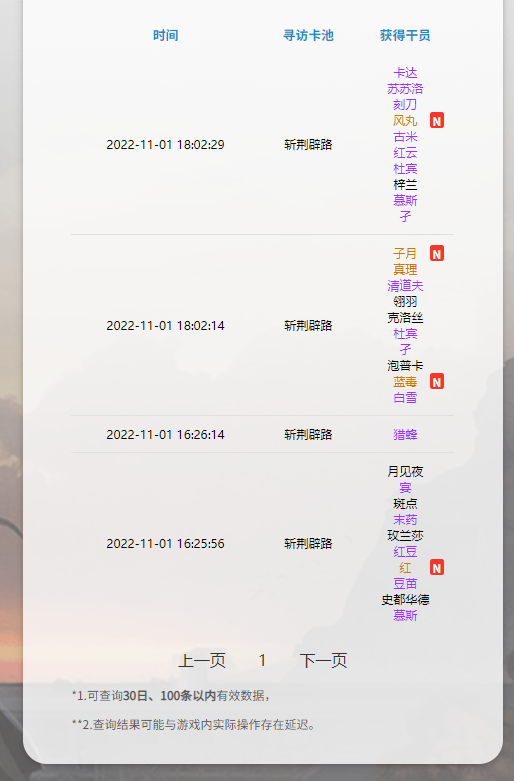Screen dimensions: 514x781
Task: Click operator name 刻刀
Action: [x=405, y=105]
